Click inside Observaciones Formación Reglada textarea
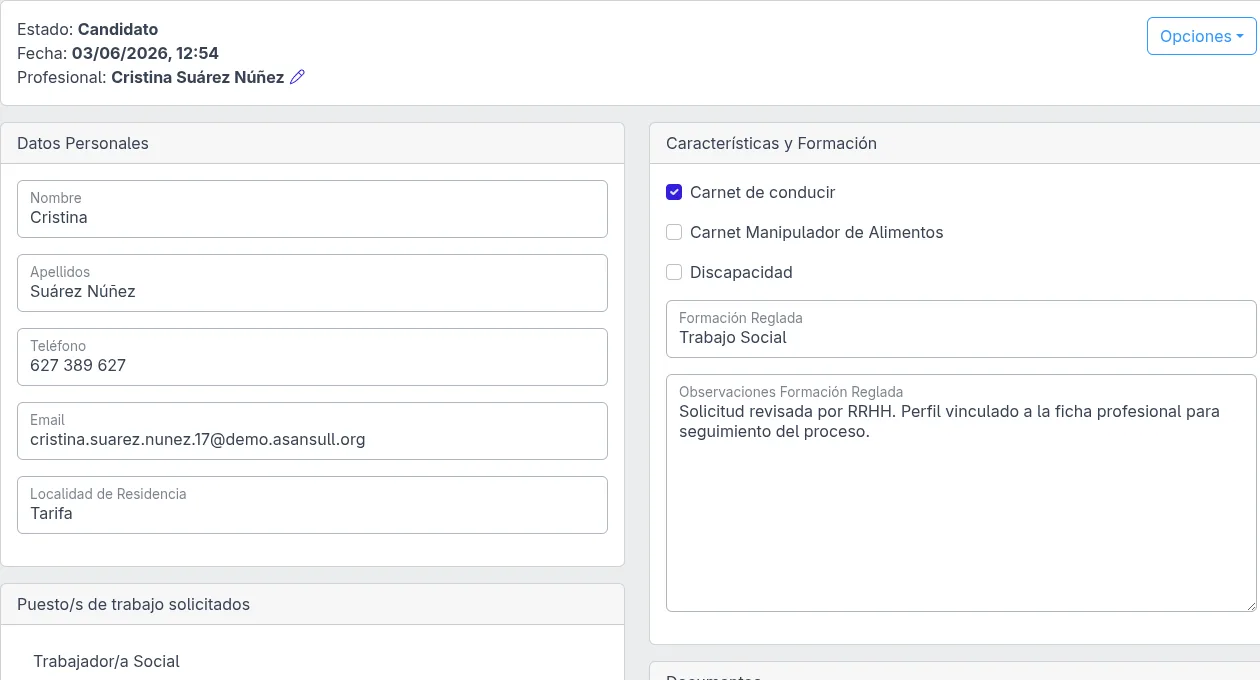Viewport: 1260px width, 680px height. pyautogui.click(x=961, y=493)
